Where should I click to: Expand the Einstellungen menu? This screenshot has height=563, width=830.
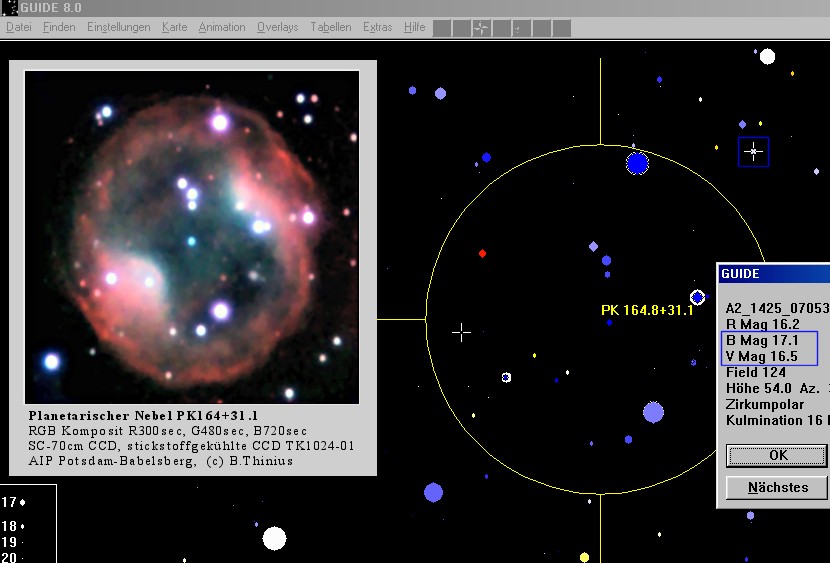(x=119, y=27)
